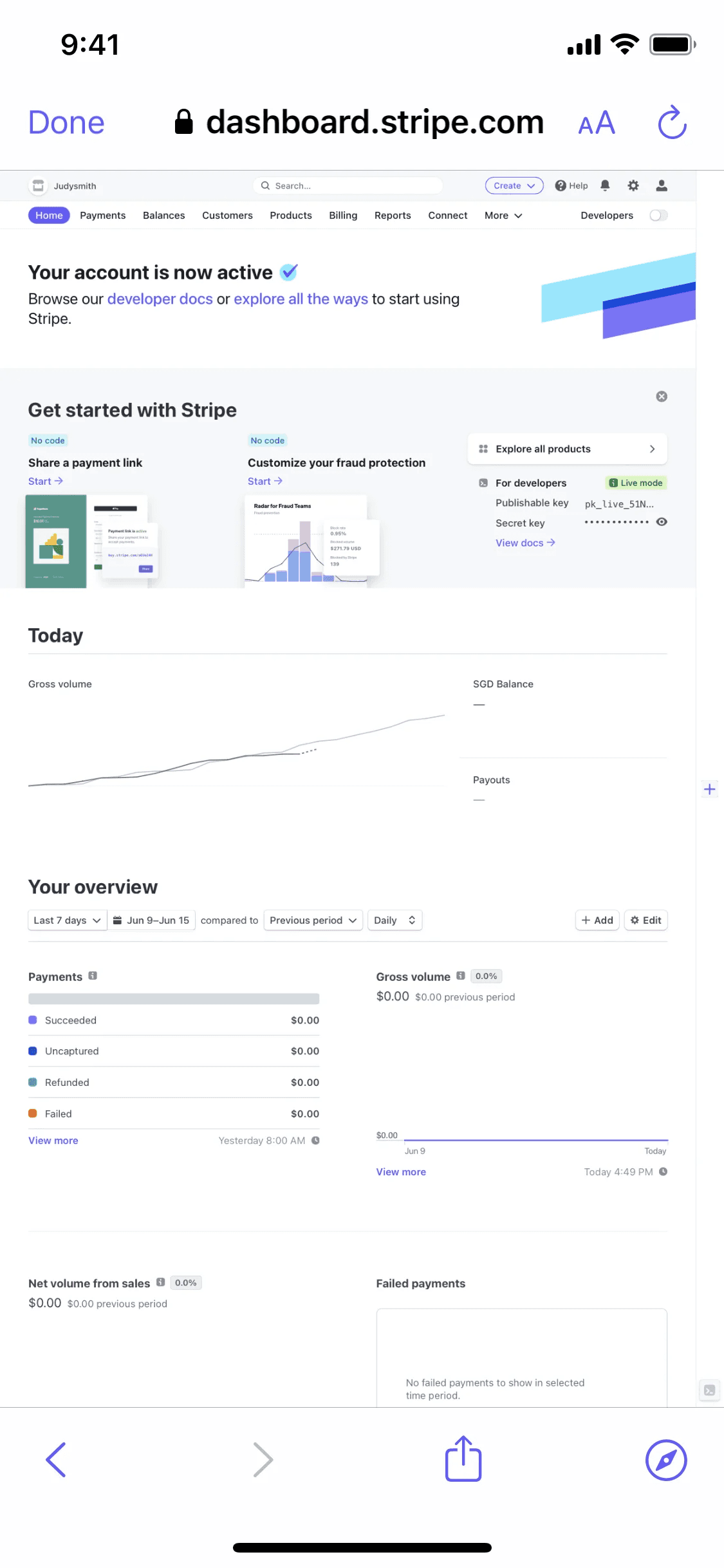
Task: Click the blue plus icon on right edge
Action: tap(710, 789)
